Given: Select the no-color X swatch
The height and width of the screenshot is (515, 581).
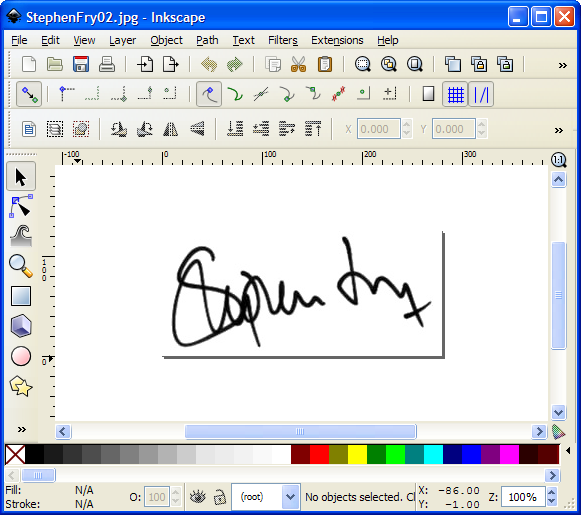Looking at the screenshot, I should tap(15, 455).
